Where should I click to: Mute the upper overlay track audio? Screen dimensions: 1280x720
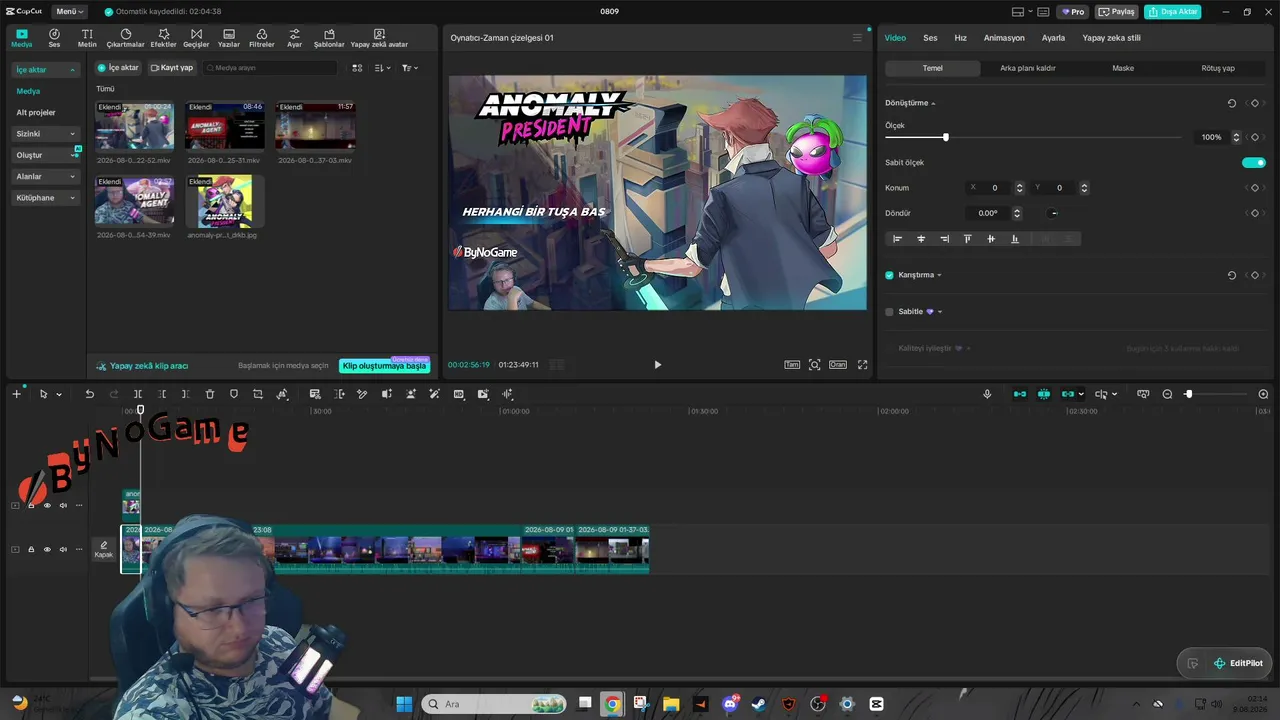[63, 505]
